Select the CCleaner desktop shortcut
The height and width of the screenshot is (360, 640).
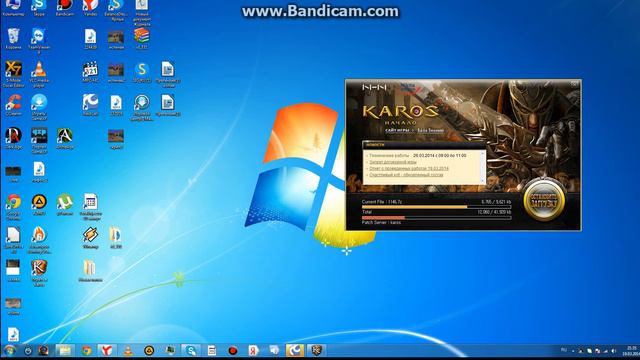click(x=13, y=105)
